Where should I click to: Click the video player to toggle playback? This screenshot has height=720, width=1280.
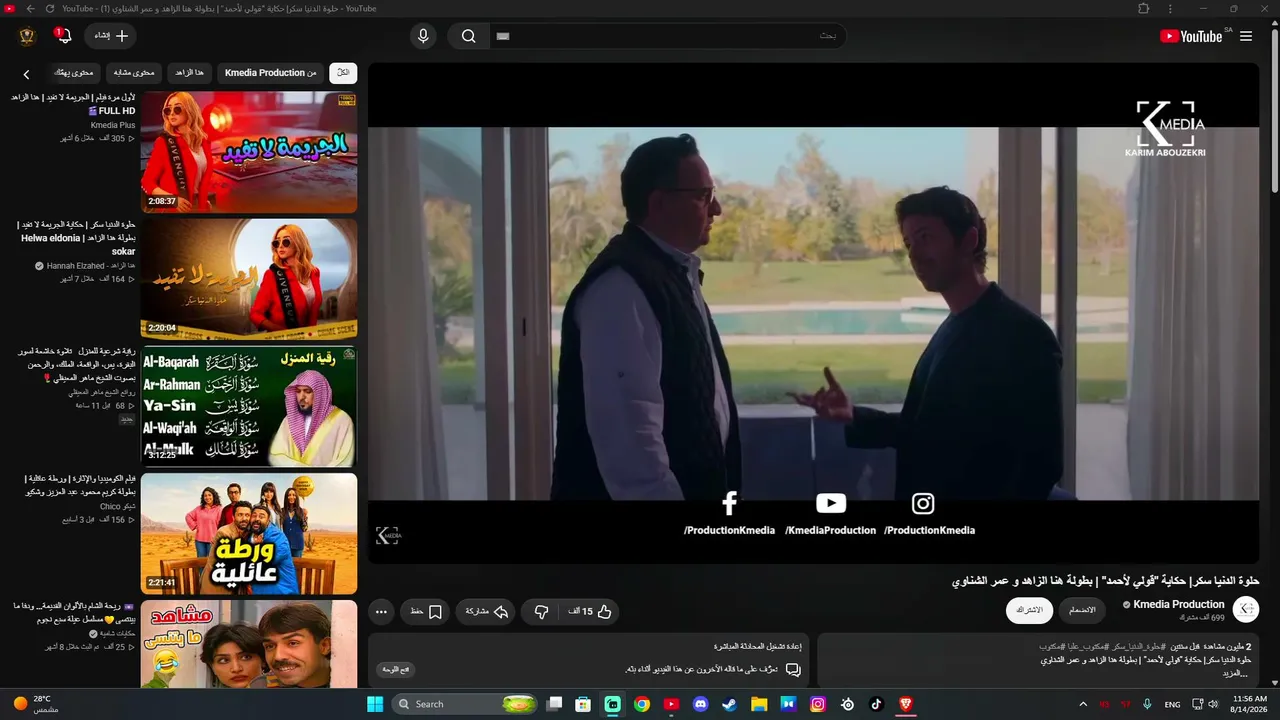click(813, 313)
